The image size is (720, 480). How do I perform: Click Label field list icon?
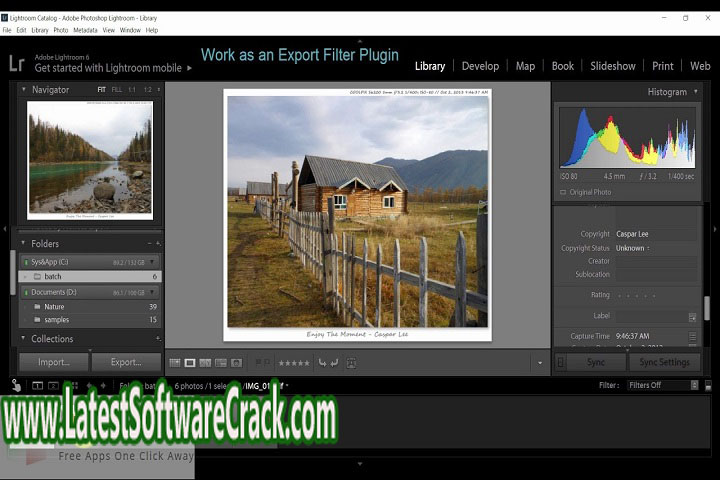point(692,317)
